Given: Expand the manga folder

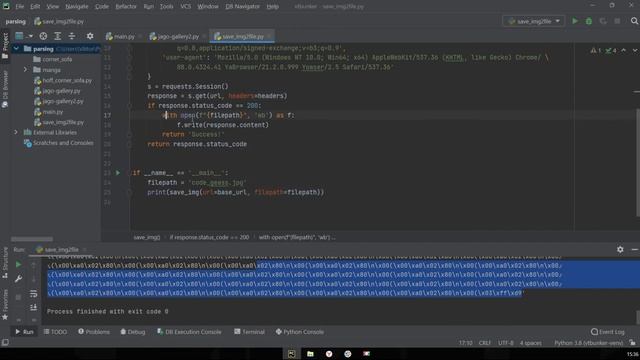Looking at the screenshot, I should (x=25, y=70).
